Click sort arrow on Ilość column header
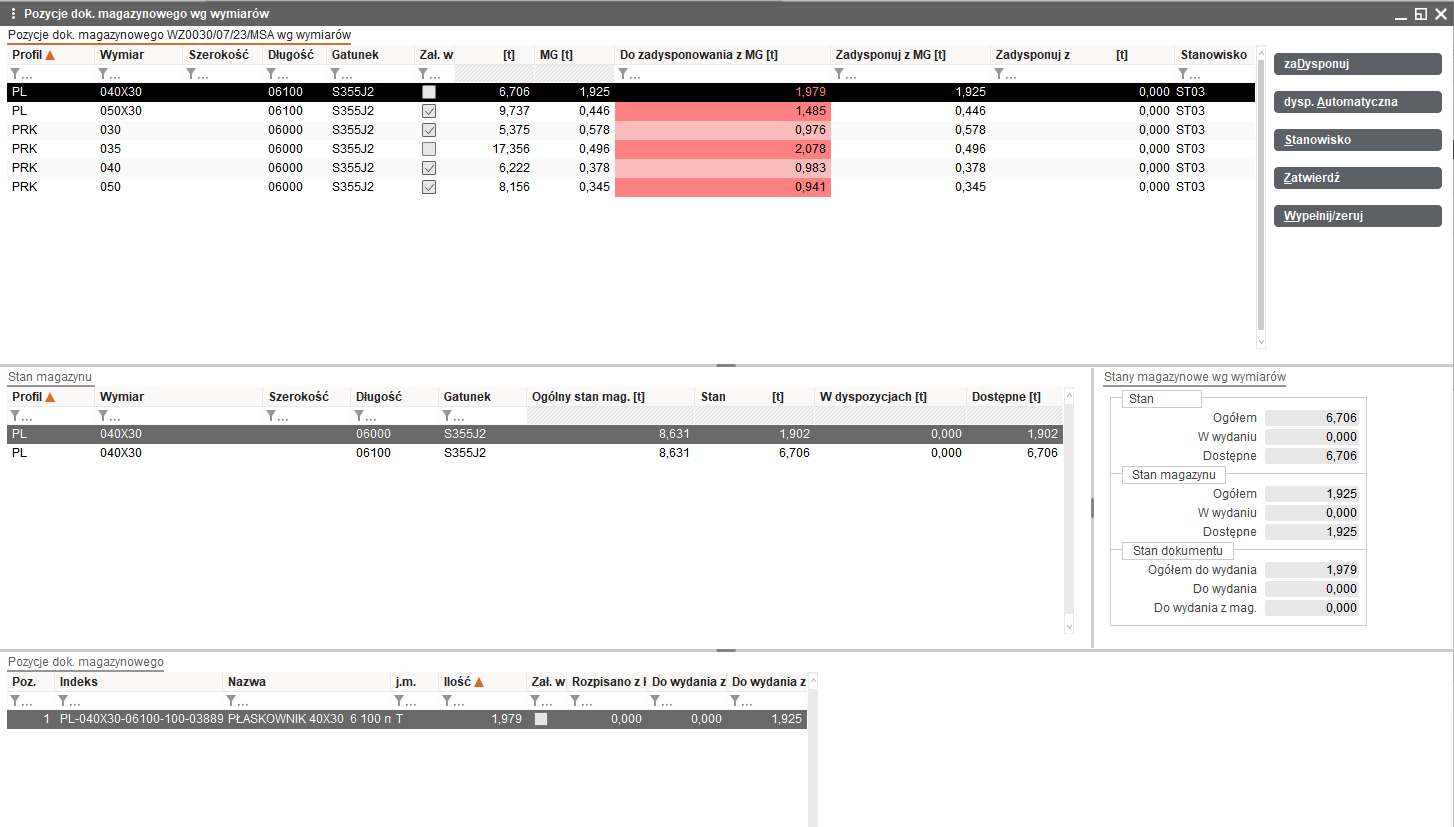Viewport: 1454px width, 827px height. tap(479, 682)
